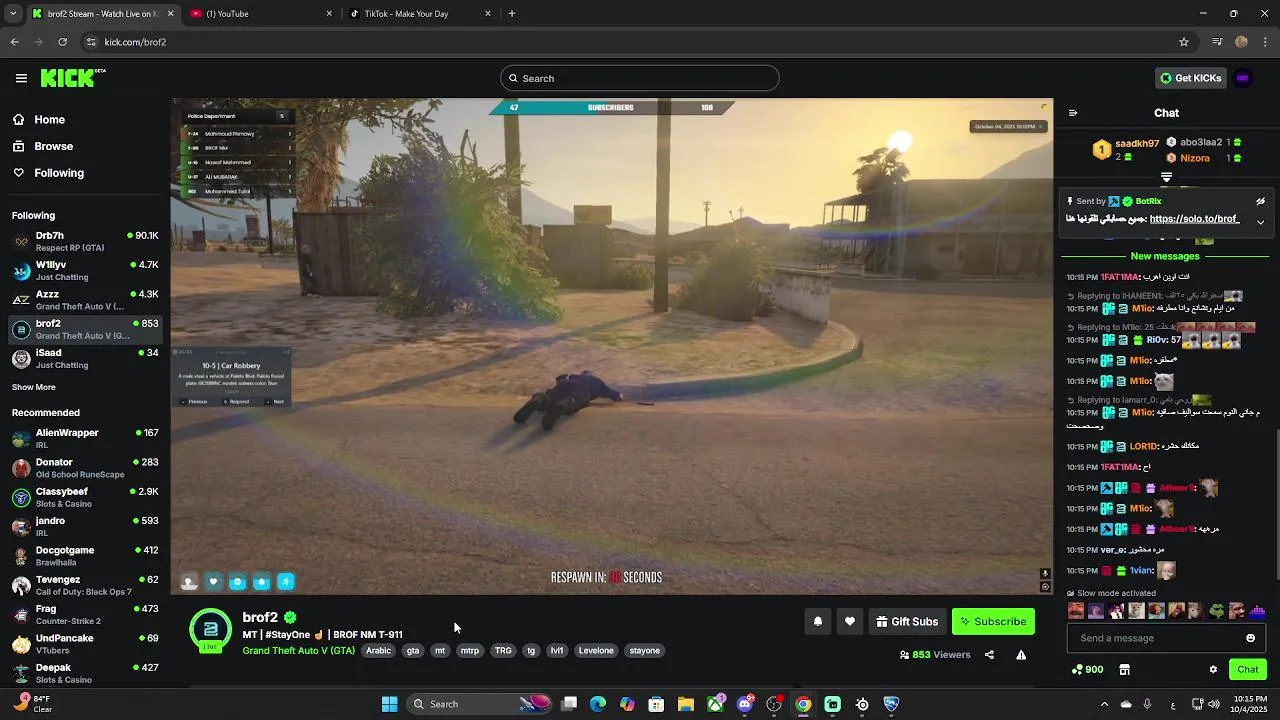Select the stayone tag
Image resolution: width=1280 pixels, height=720 pixels.
(645, 650)
